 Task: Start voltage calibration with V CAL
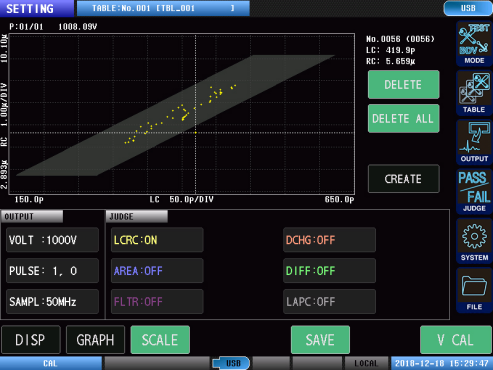(455, 340)
